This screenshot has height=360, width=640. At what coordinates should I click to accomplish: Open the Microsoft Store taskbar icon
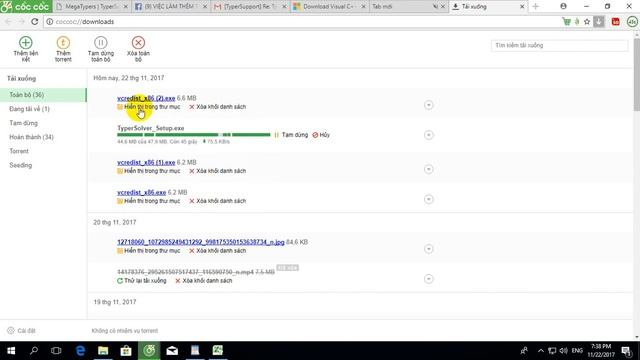click(126, 351)
